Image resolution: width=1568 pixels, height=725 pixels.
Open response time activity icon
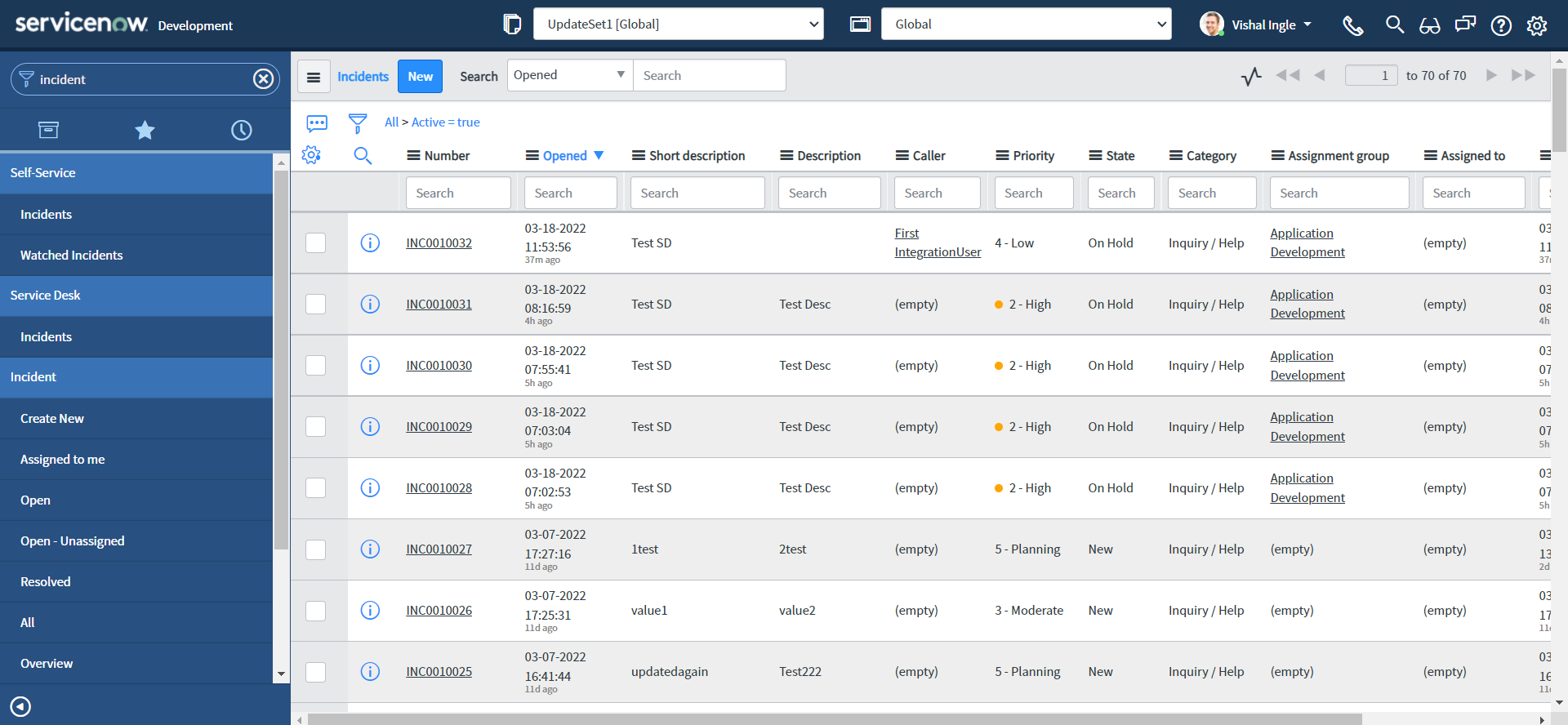pos(1251,77)
